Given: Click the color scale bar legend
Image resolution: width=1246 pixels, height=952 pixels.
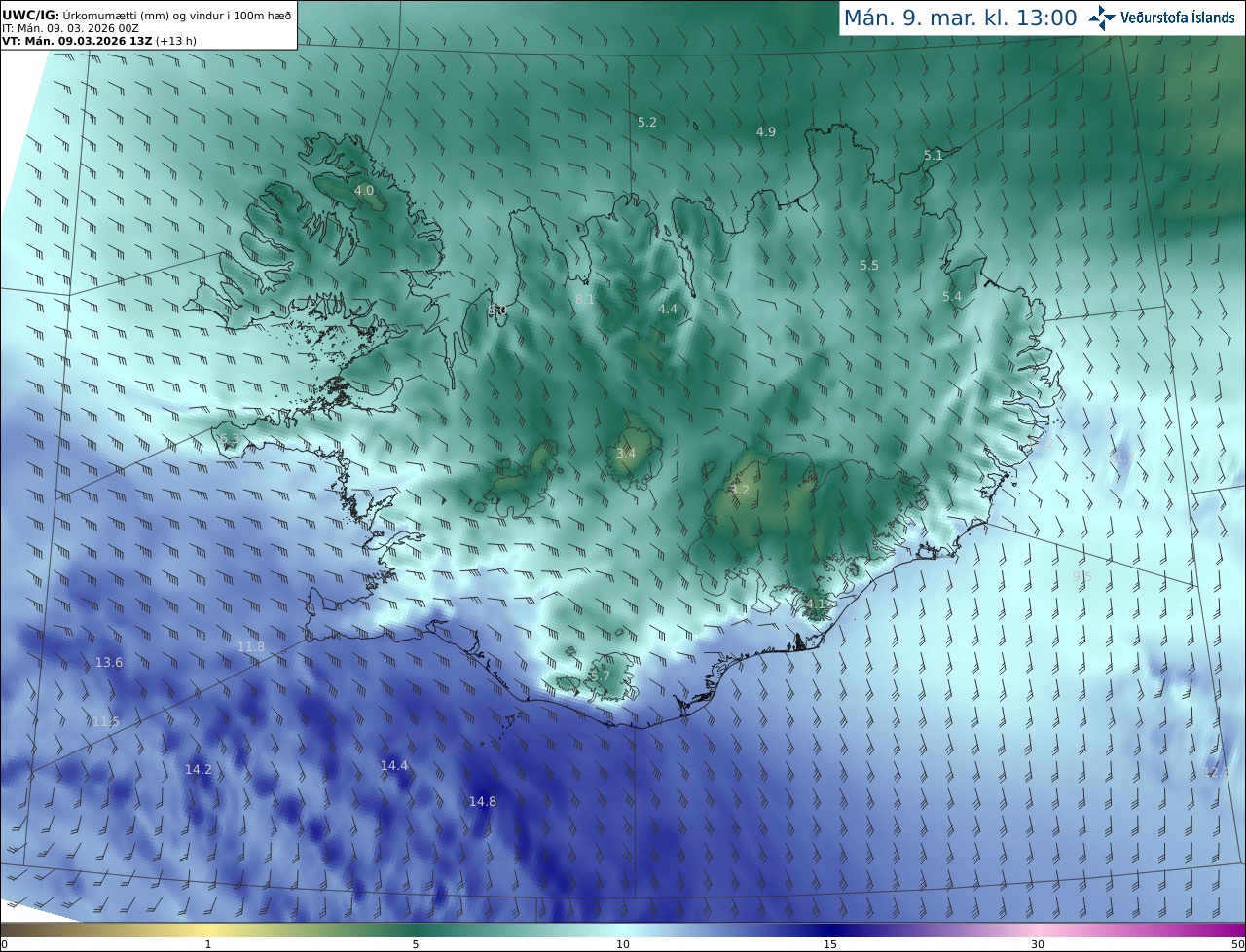Looking at the screenshot, I should (x=623, y=930).
